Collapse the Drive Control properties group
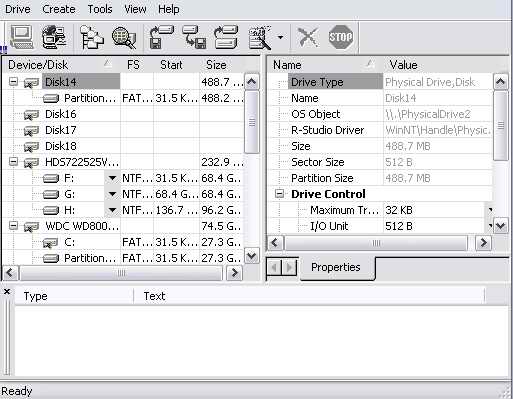513x399 pixels. tap(280, 194)
